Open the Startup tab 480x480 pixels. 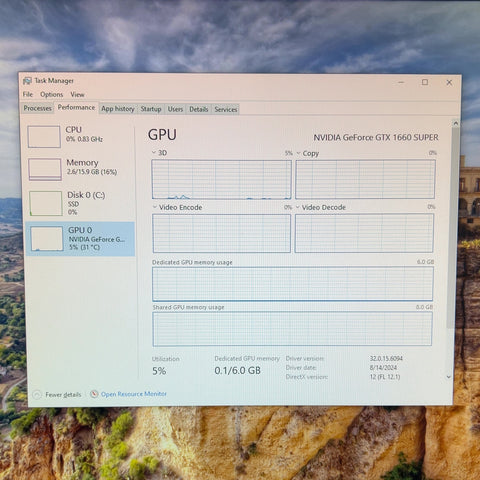[151, 109]
